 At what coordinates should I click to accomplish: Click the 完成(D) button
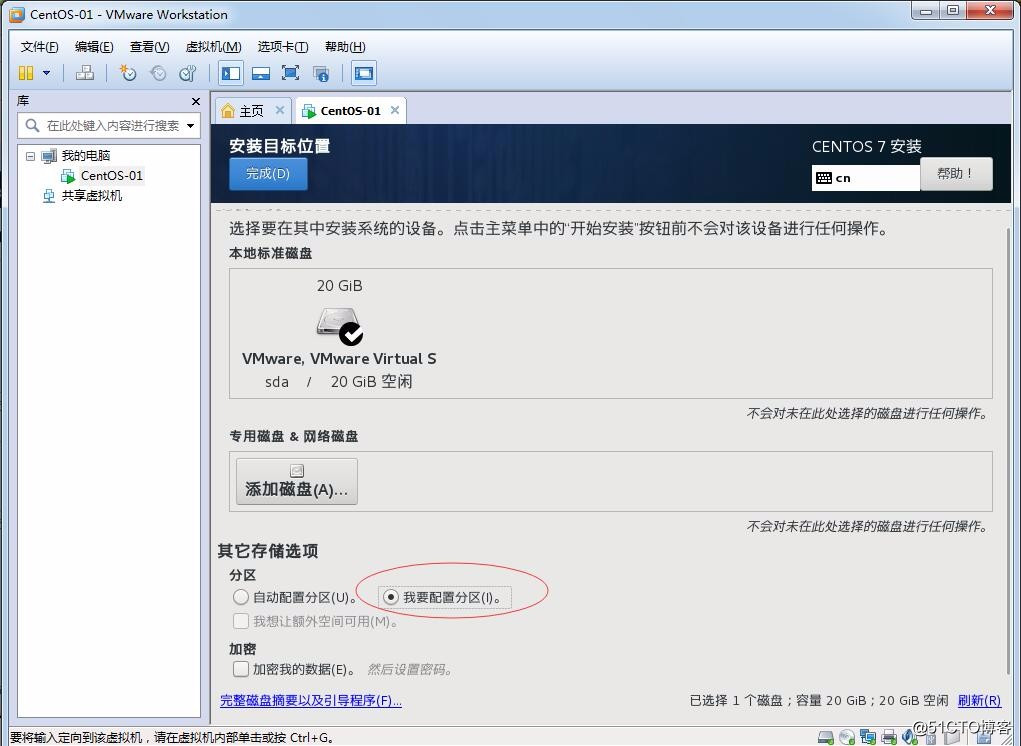(268, 174)
